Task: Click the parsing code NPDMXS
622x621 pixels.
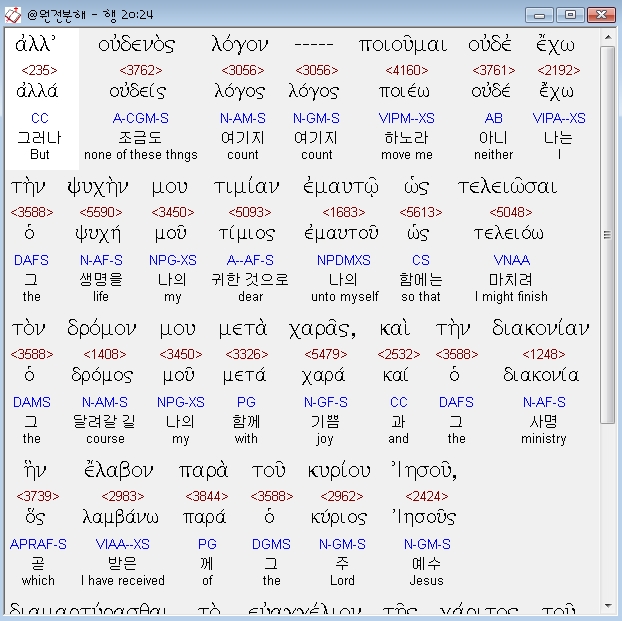Action: pos(344,260)
